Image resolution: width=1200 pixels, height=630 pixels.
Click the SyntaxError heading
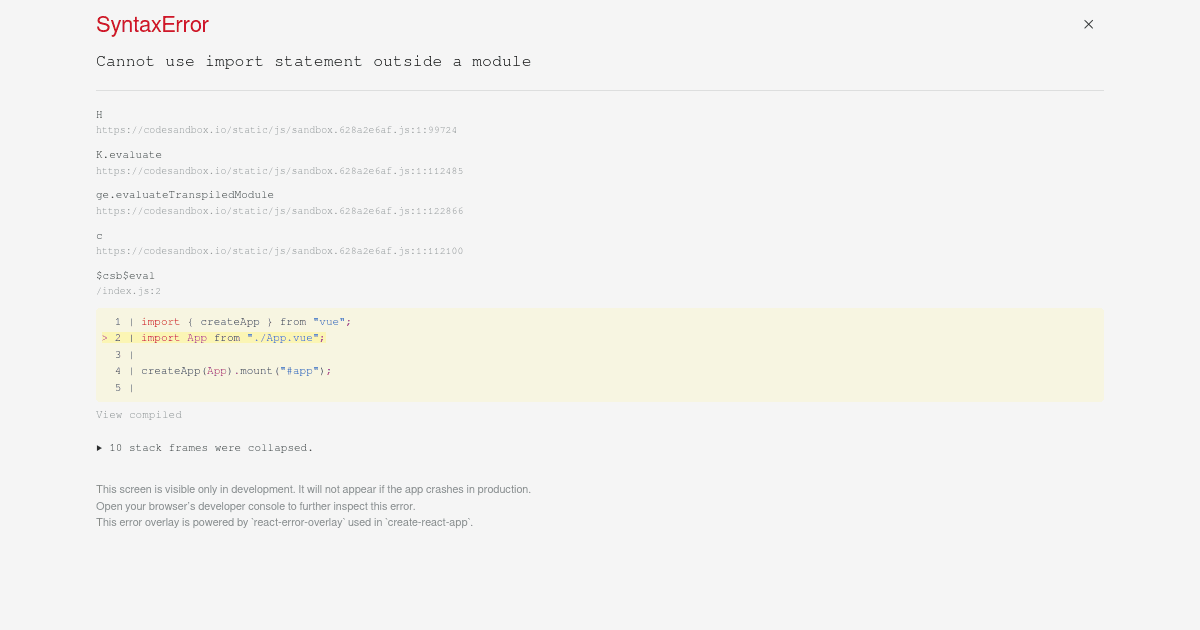pyautogui.click(x=151, y=24)
